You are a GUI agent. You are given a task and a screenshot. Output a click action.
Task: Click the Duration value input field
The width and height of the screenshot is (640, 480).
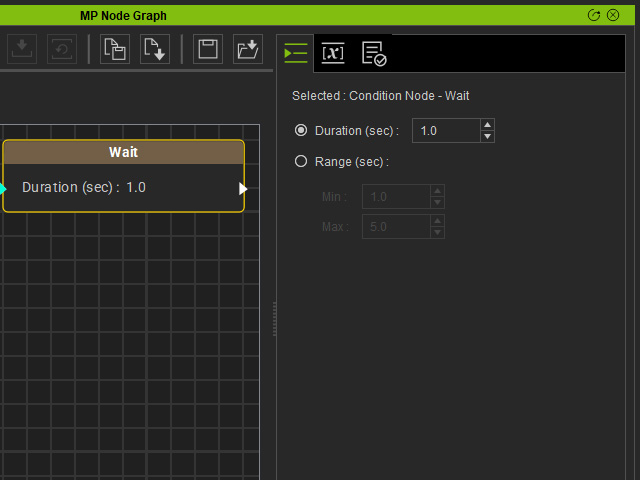click(x=446, y=131)
